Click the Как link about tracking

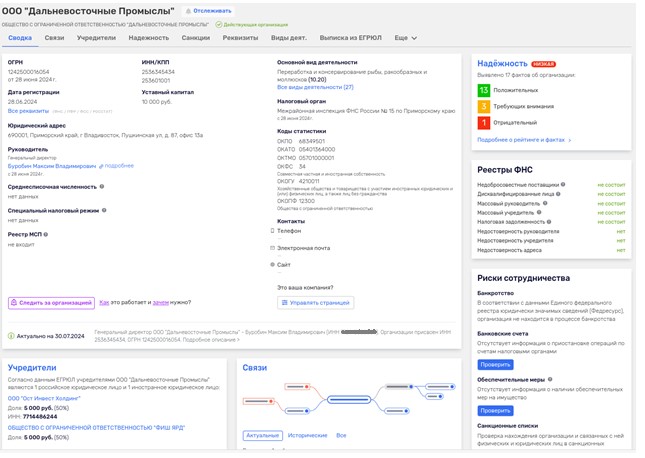coord(104,302)
